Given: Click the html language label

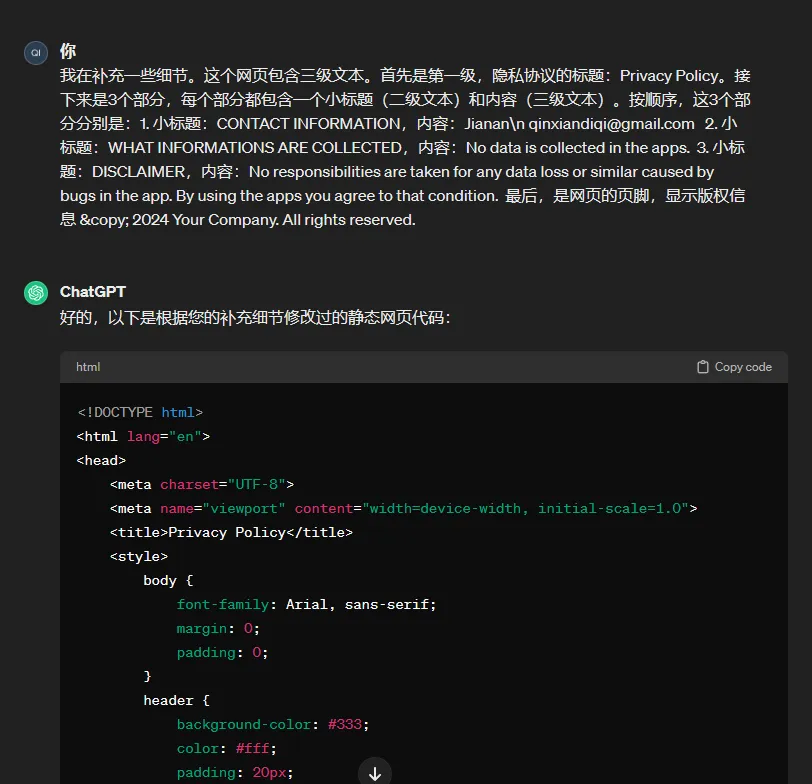Looking at the screenshot, I should coord(88,367).
